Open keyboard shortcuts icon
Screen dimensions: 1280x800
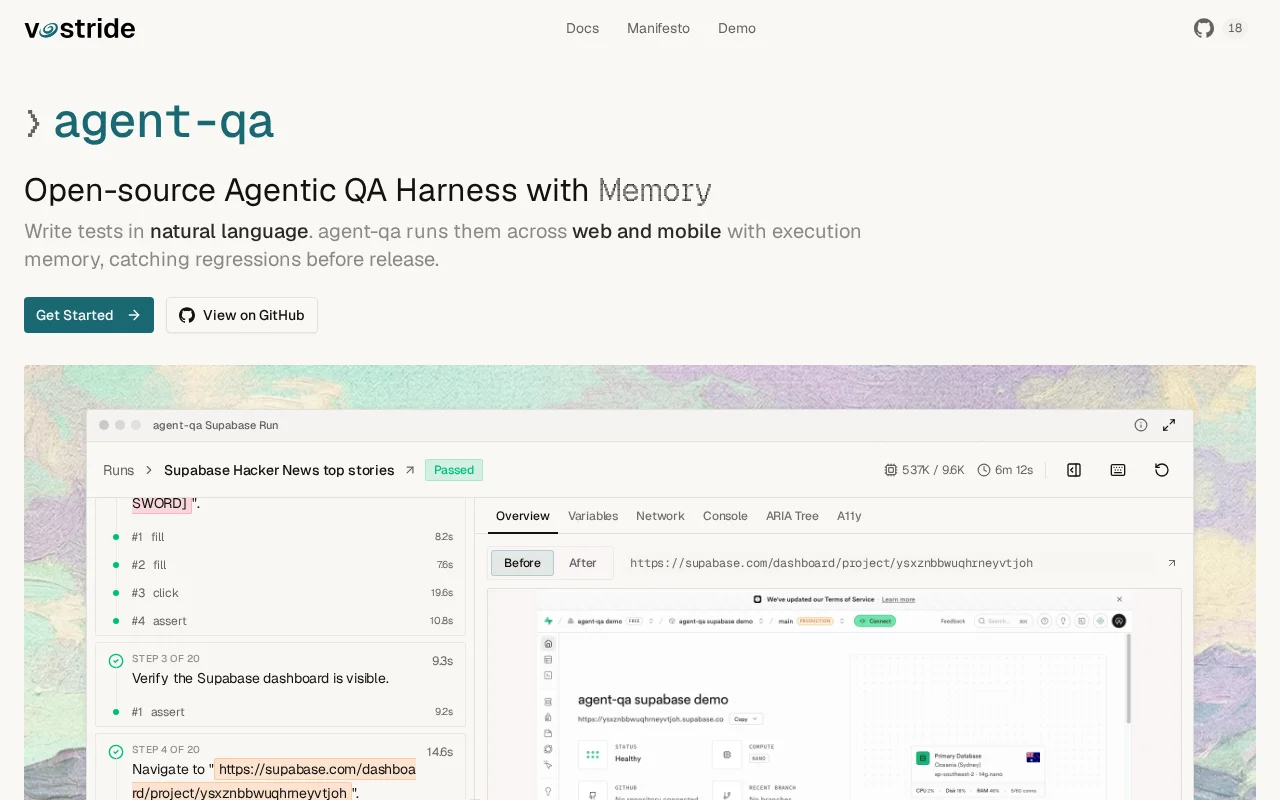point(1118,470)
